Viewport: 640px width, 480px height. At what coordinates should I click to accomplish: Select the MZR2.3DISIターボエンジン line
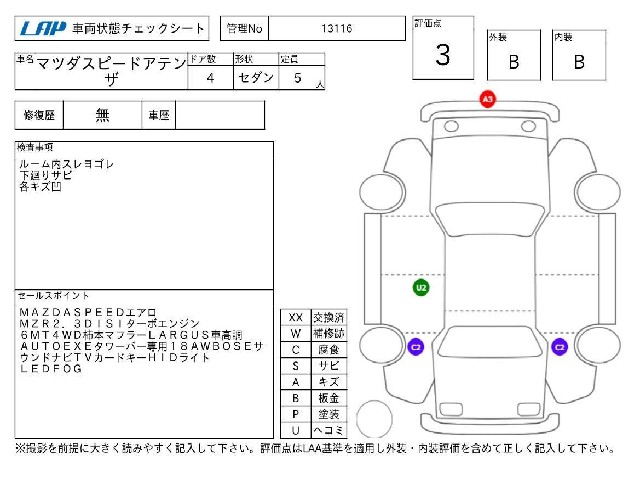point(109,324)
